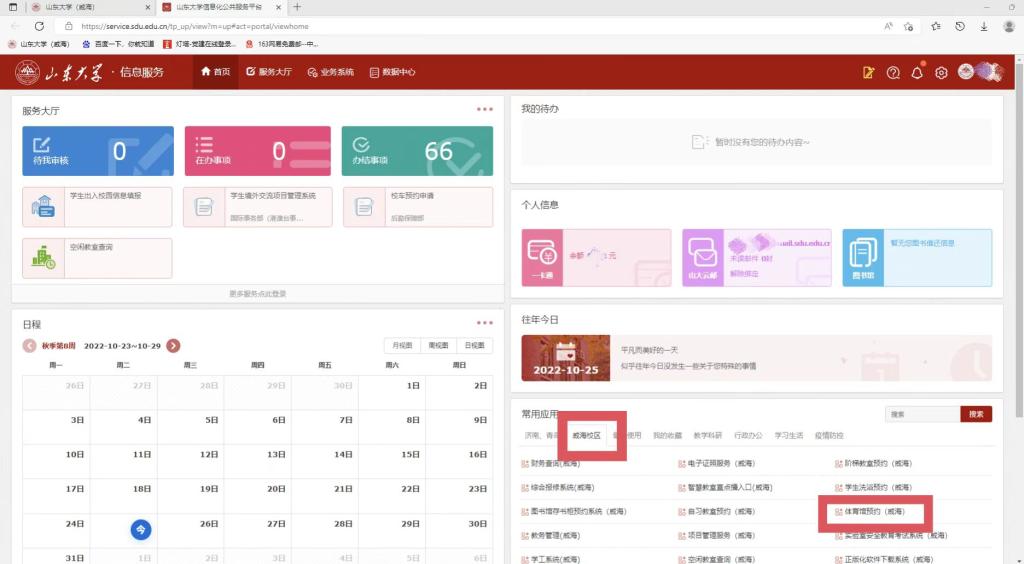Open the notifications bell icon
The width and height of the screenshot is (1024, 564).
(917, 72)
